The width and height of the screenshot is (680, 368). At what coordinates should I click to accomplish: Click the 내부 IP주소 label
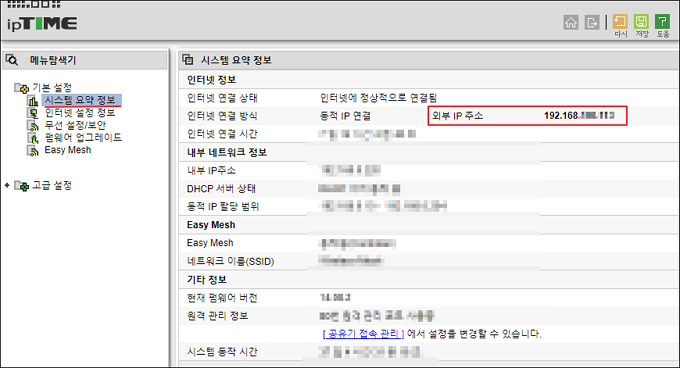point(211,170)
